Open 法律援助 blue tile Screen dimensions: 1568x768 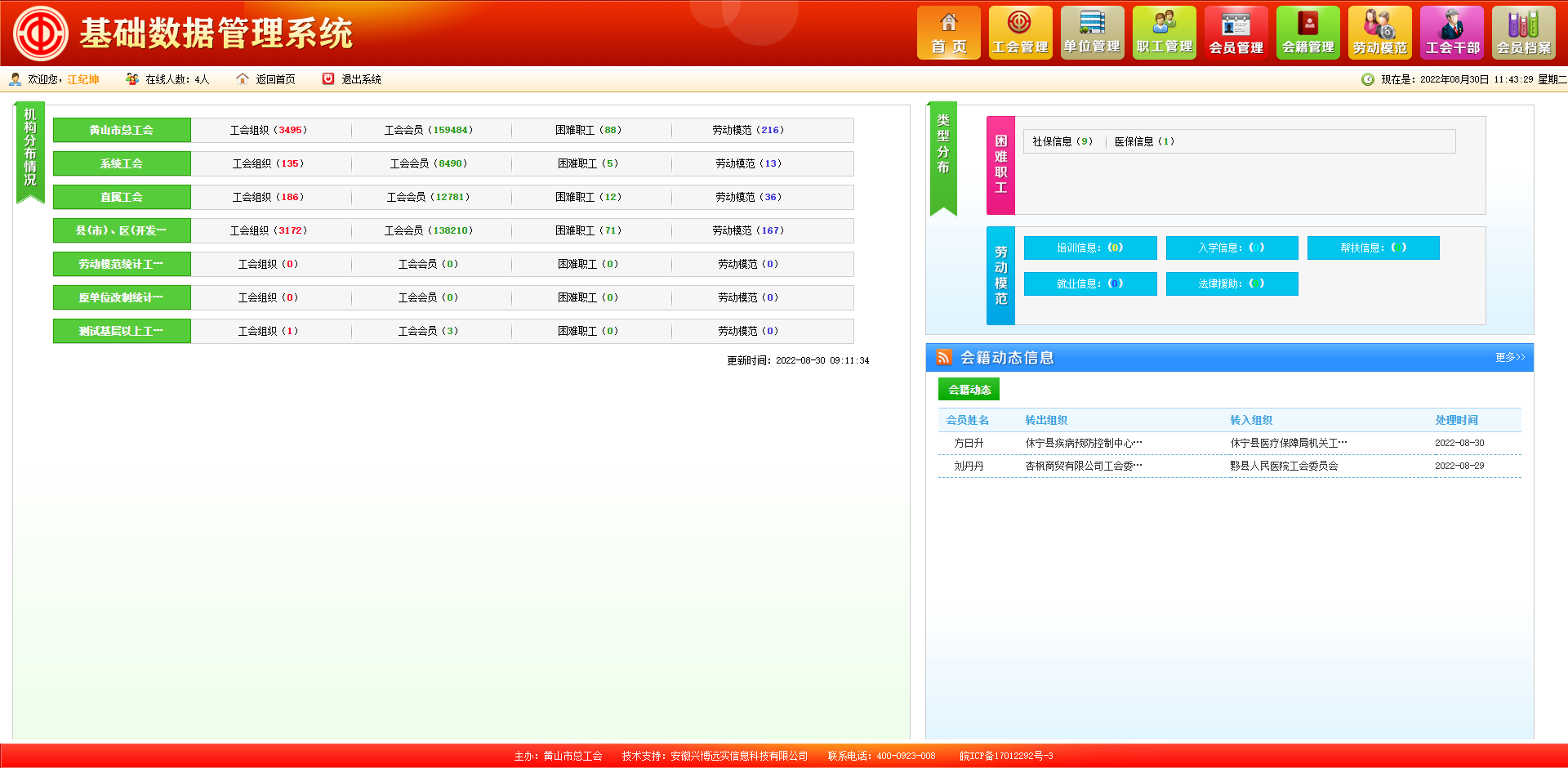pos(1231,284)
